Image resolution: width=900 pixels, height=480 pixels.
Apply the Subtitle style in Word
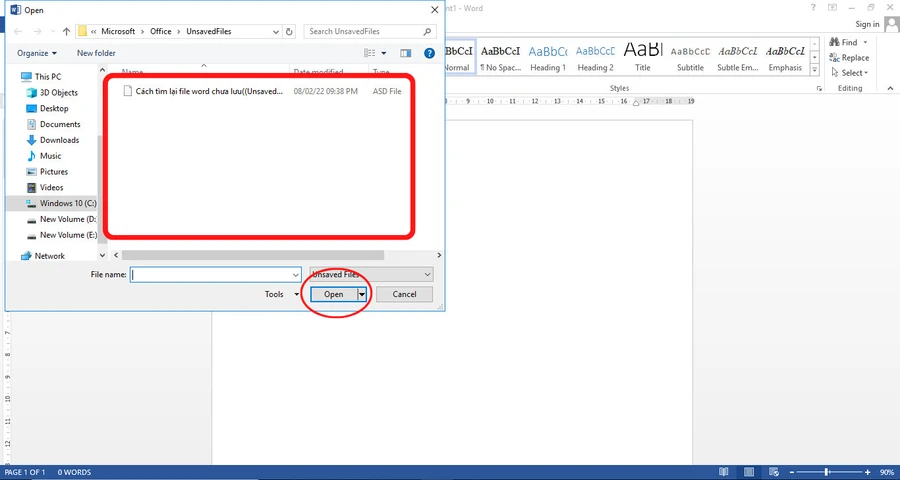(690, 58)
